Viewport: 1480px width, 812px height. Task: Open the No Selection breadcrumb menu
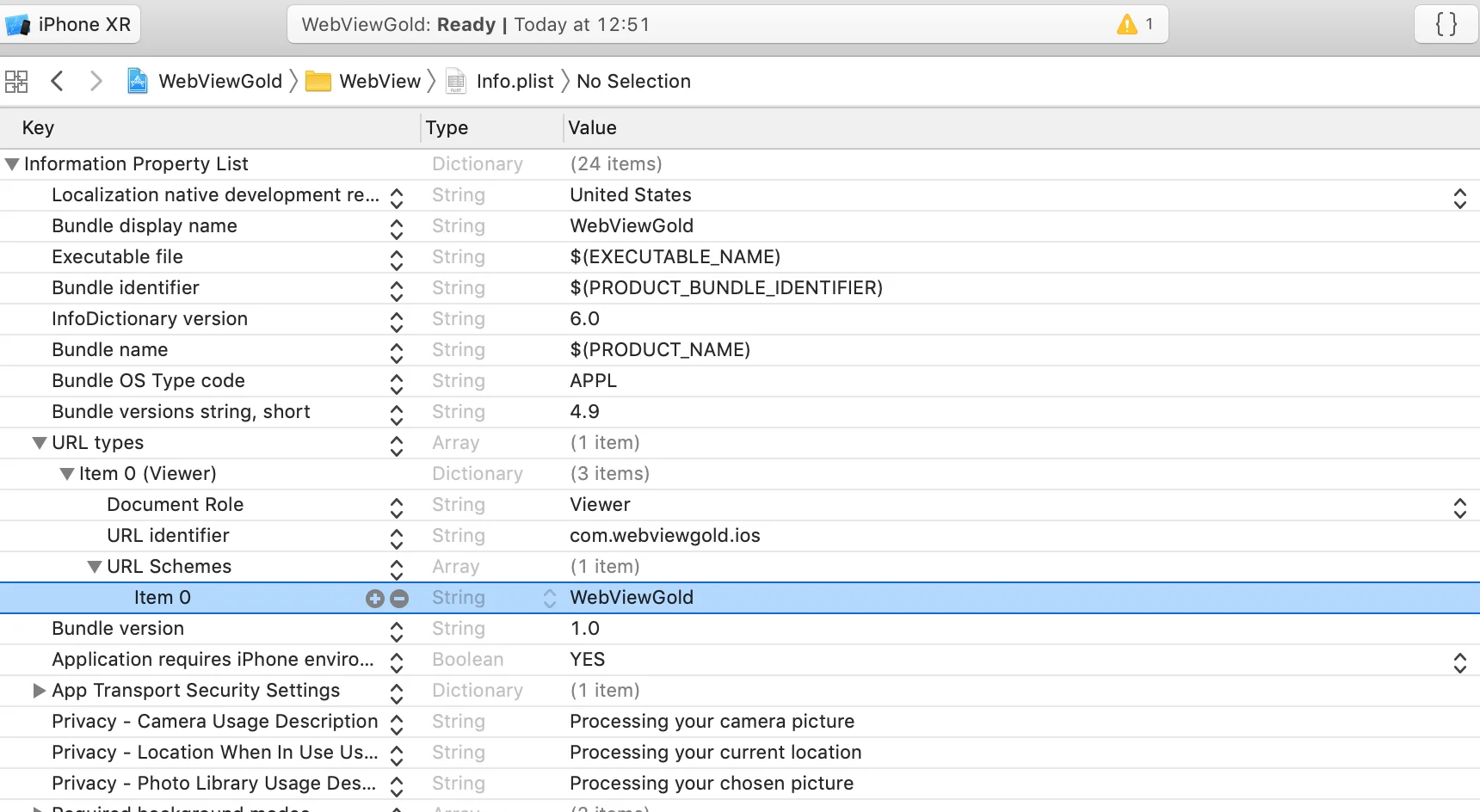click(x=634, y=81)
